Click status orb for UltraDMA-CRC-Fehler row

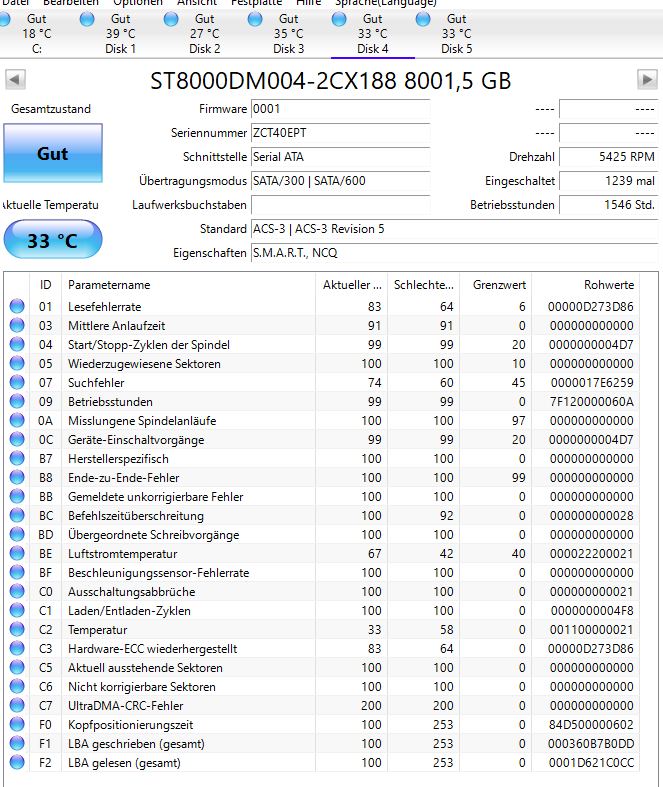(x=17, y=706)
